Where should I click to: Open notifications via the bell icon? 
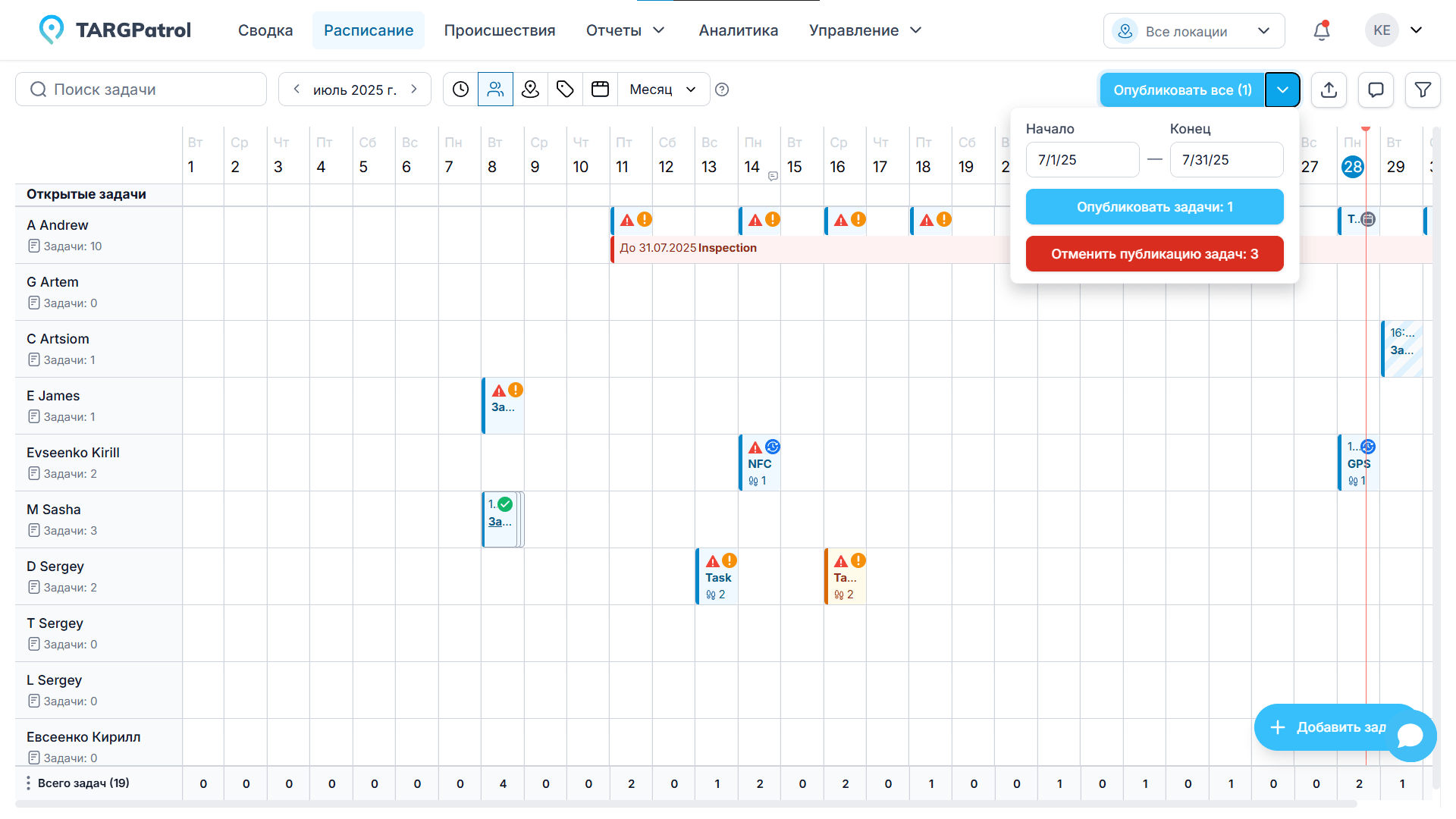coord(1320,30)
